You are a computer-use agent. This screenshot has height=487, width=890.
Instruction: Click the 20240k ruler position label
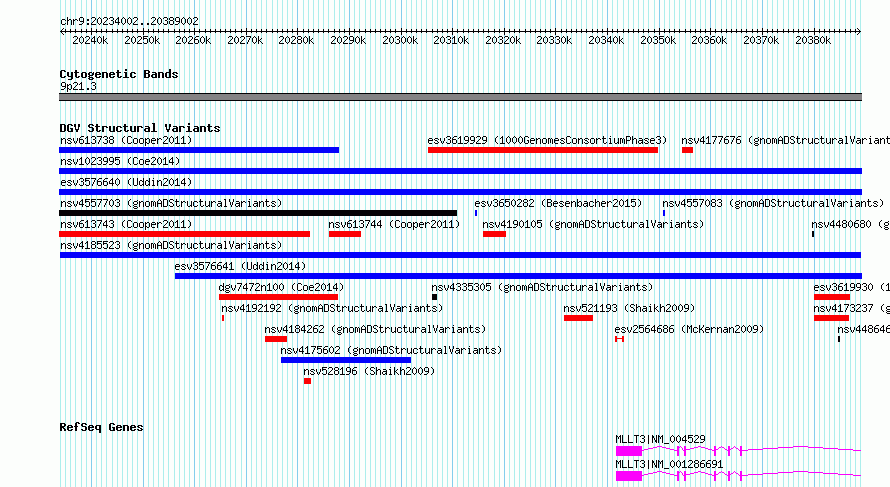(90, 40)
